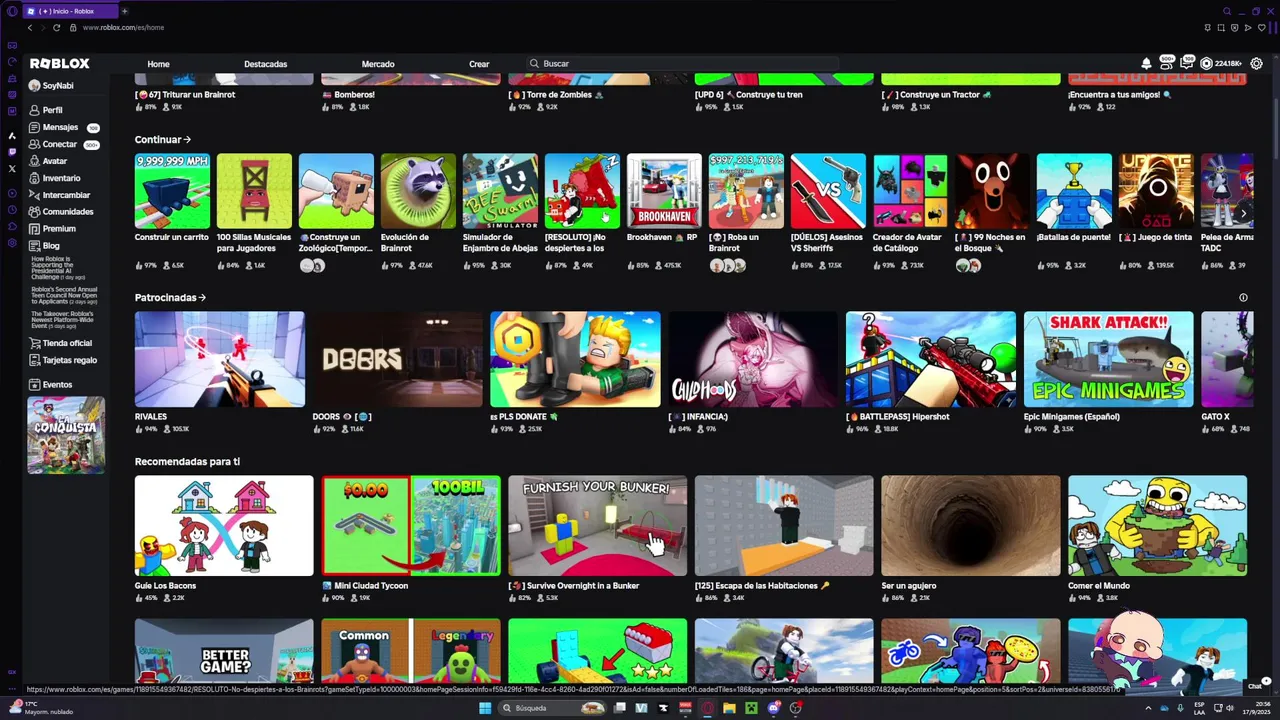Open Avatar in left sidebar

48,161
